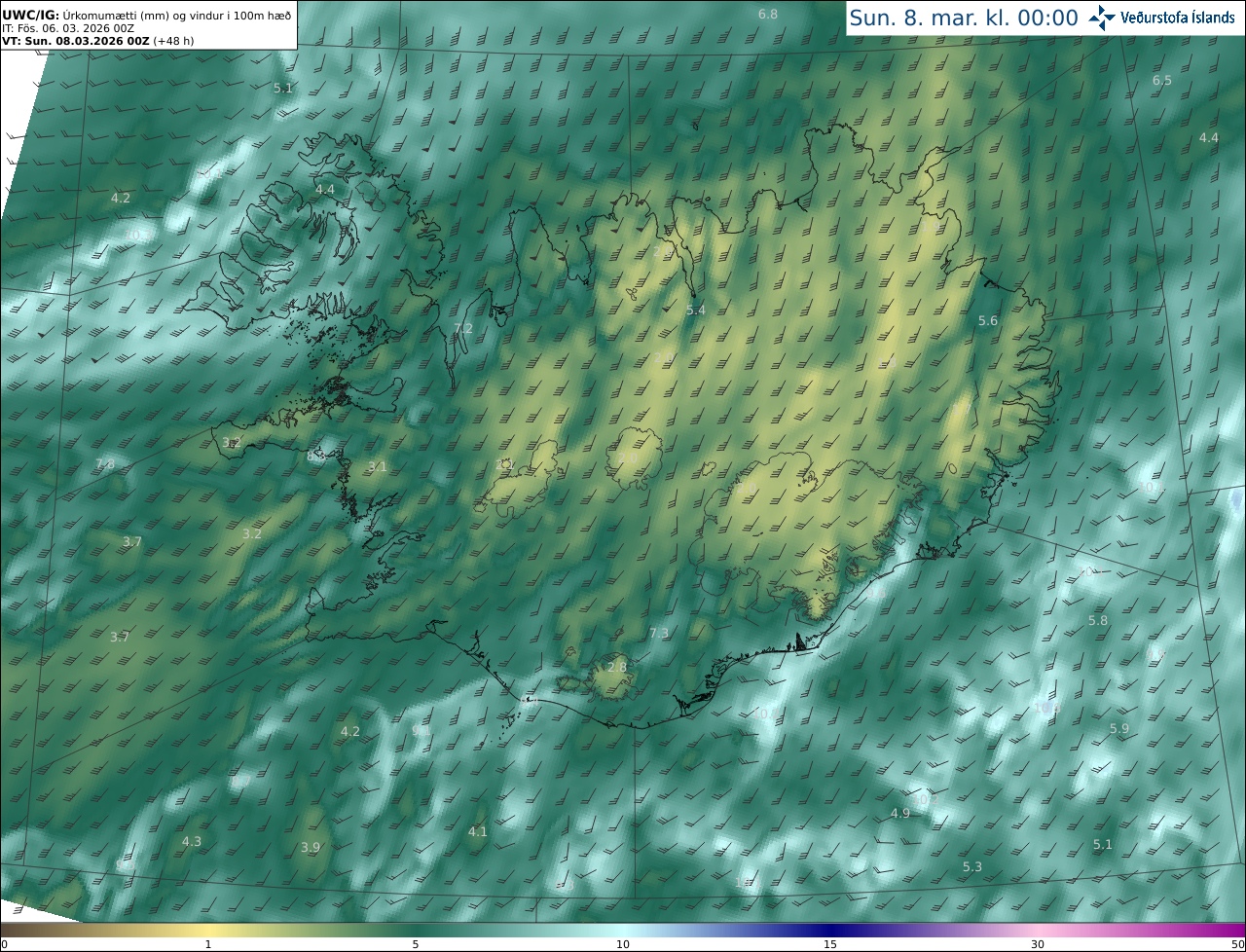
Task: Select the 'IT: Fös. 06. 03. 2026 00Z' line
Action: click(x=68, y=28)
